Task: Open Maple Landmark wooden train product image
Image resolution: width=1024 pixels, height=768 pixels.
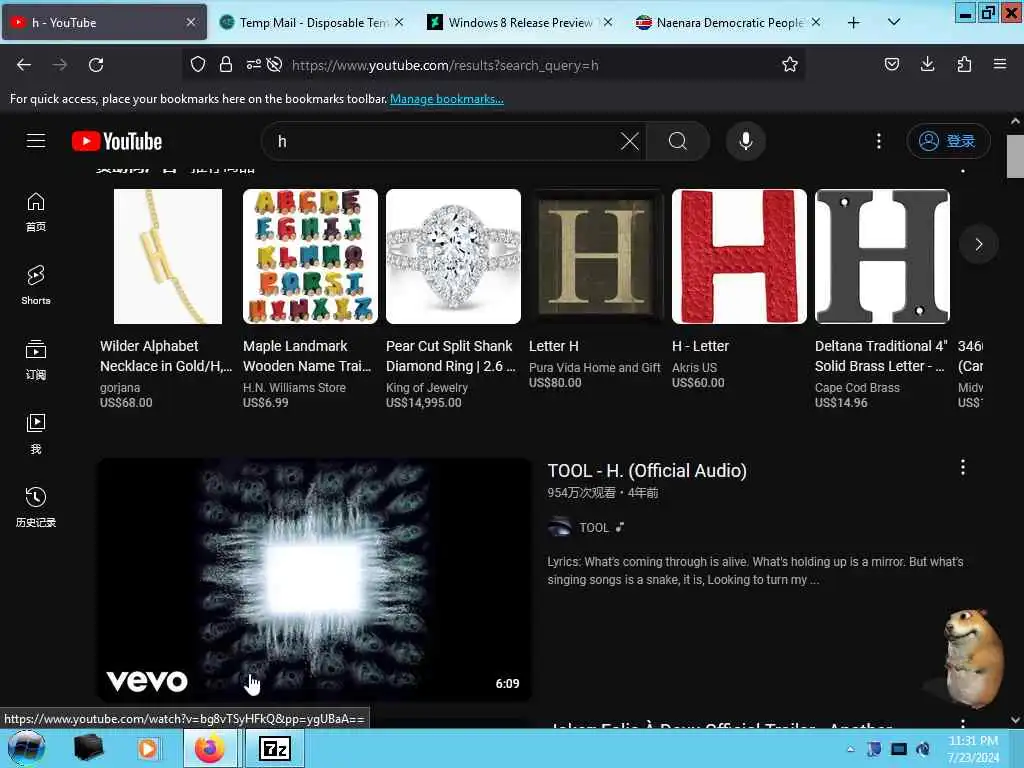Action: coord(310,256)
